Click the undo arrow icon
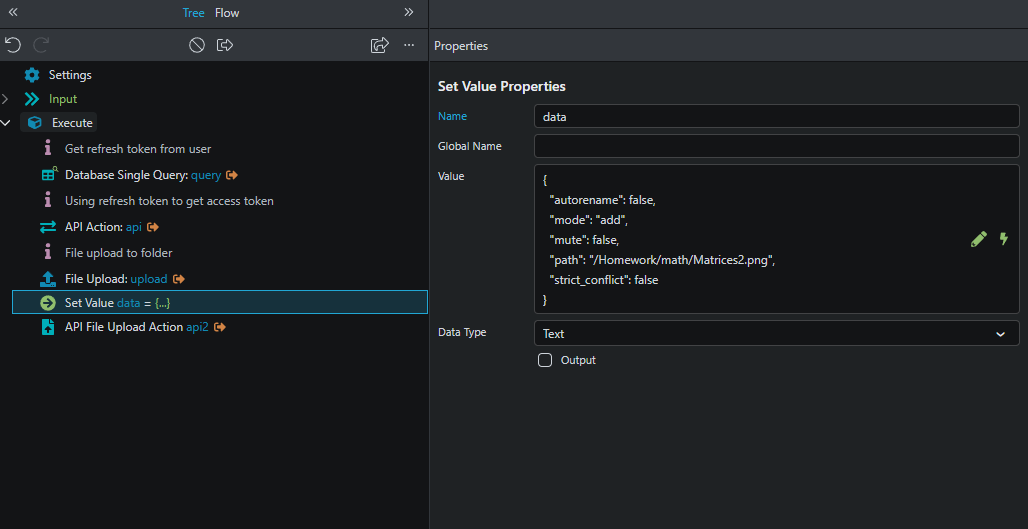The width and height of the screenshot is (1028, 529). [12, 45]
